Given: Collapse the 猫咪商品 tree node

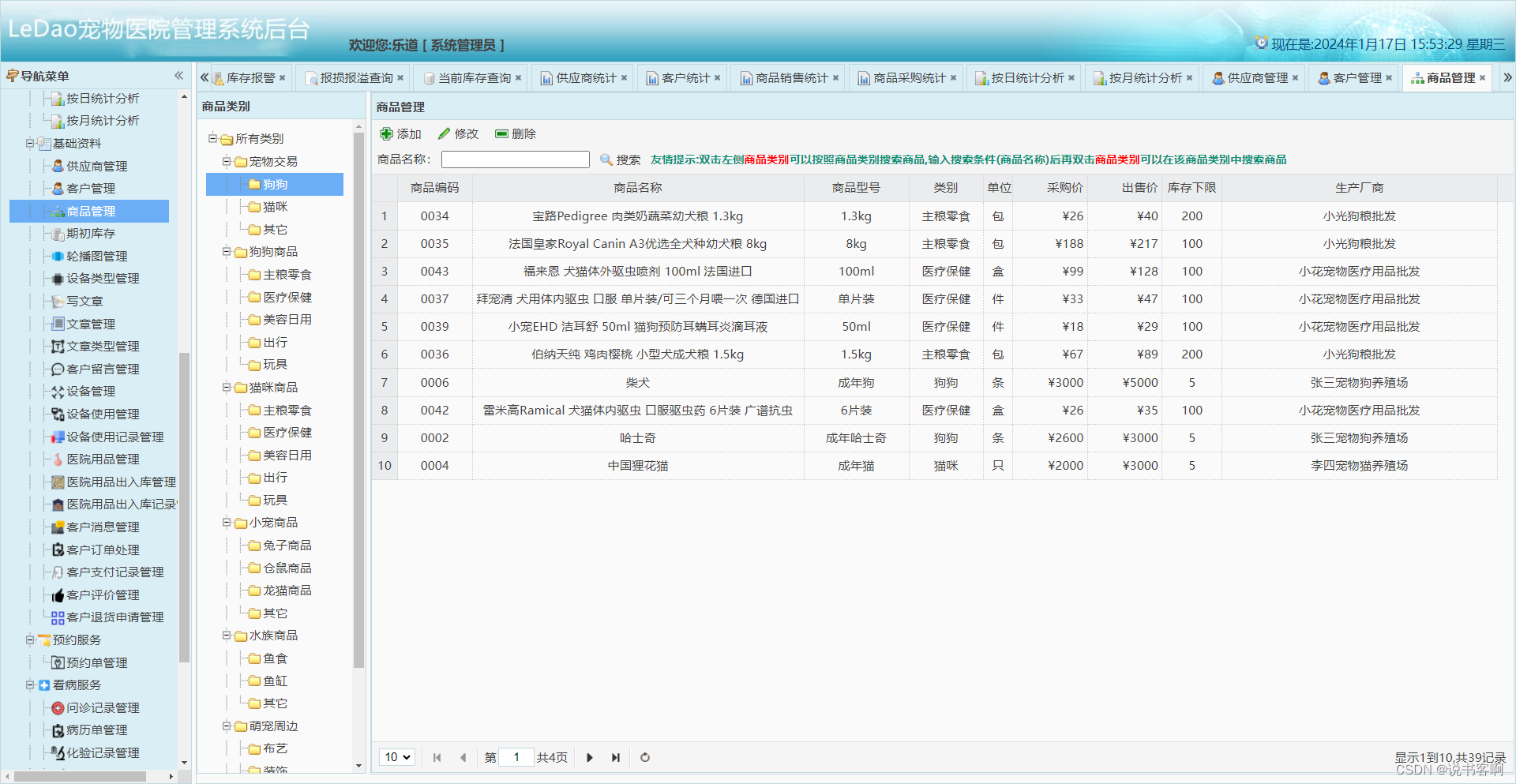Looking at the screenshot, I should [x=227, y=387].
